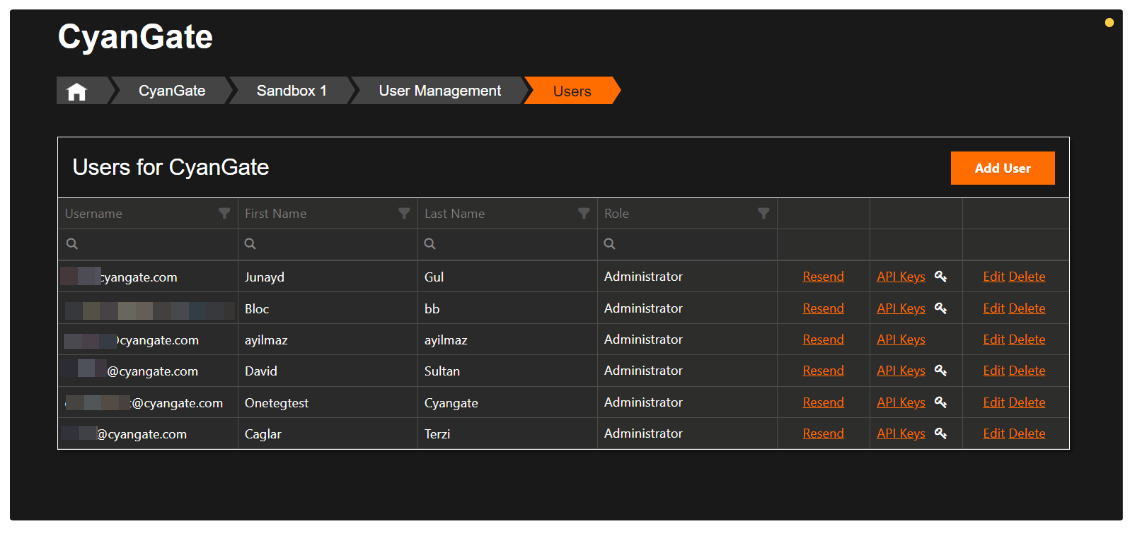Select the CyanGate breadcrumb item
The width and height of the screenshot is (1139, 543).
172,91
